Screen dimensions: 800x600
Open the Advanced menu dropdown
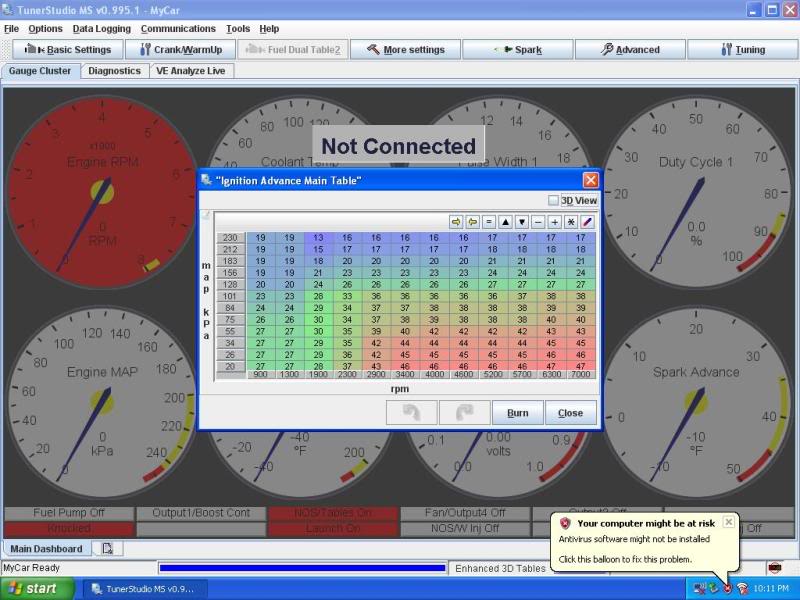tap(631, 48)
